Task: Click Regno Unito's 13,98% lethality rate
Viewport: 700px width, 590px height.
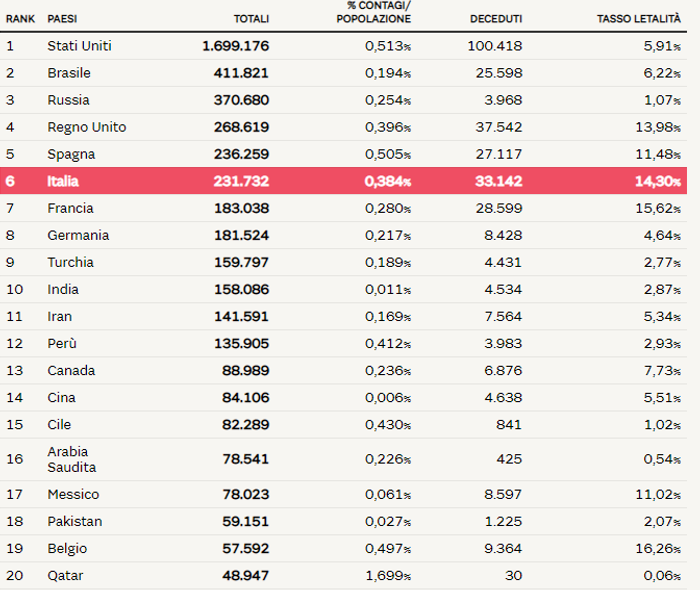Action: pos(658,127)
